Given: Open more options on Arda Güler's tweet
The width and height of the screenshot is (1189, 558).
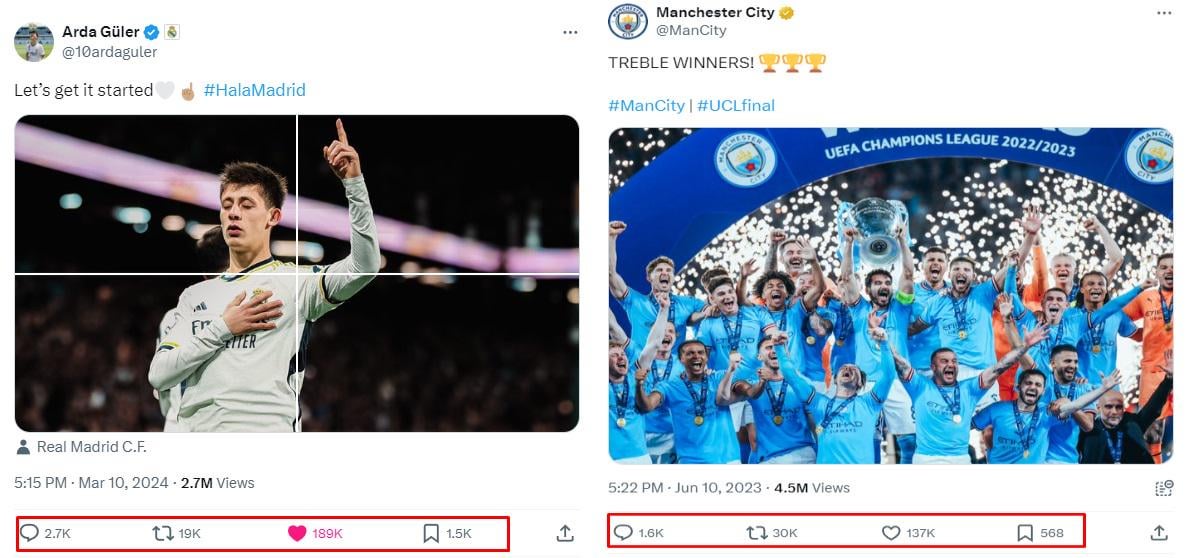Looking at the screenshot, I should (x=570, y=33).
